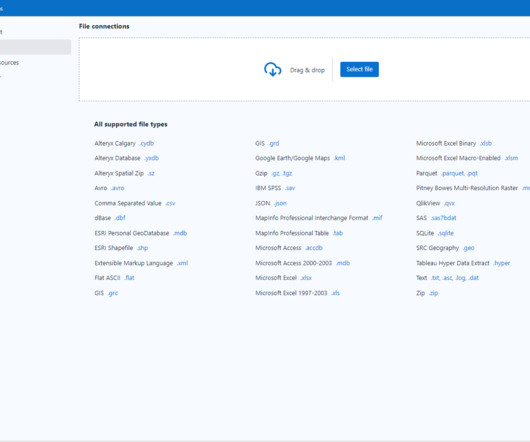Click the .sas7bdat SAS extension
Image resolution: width=530 pixels, height=442 pixels.
(x=443, y=218)
